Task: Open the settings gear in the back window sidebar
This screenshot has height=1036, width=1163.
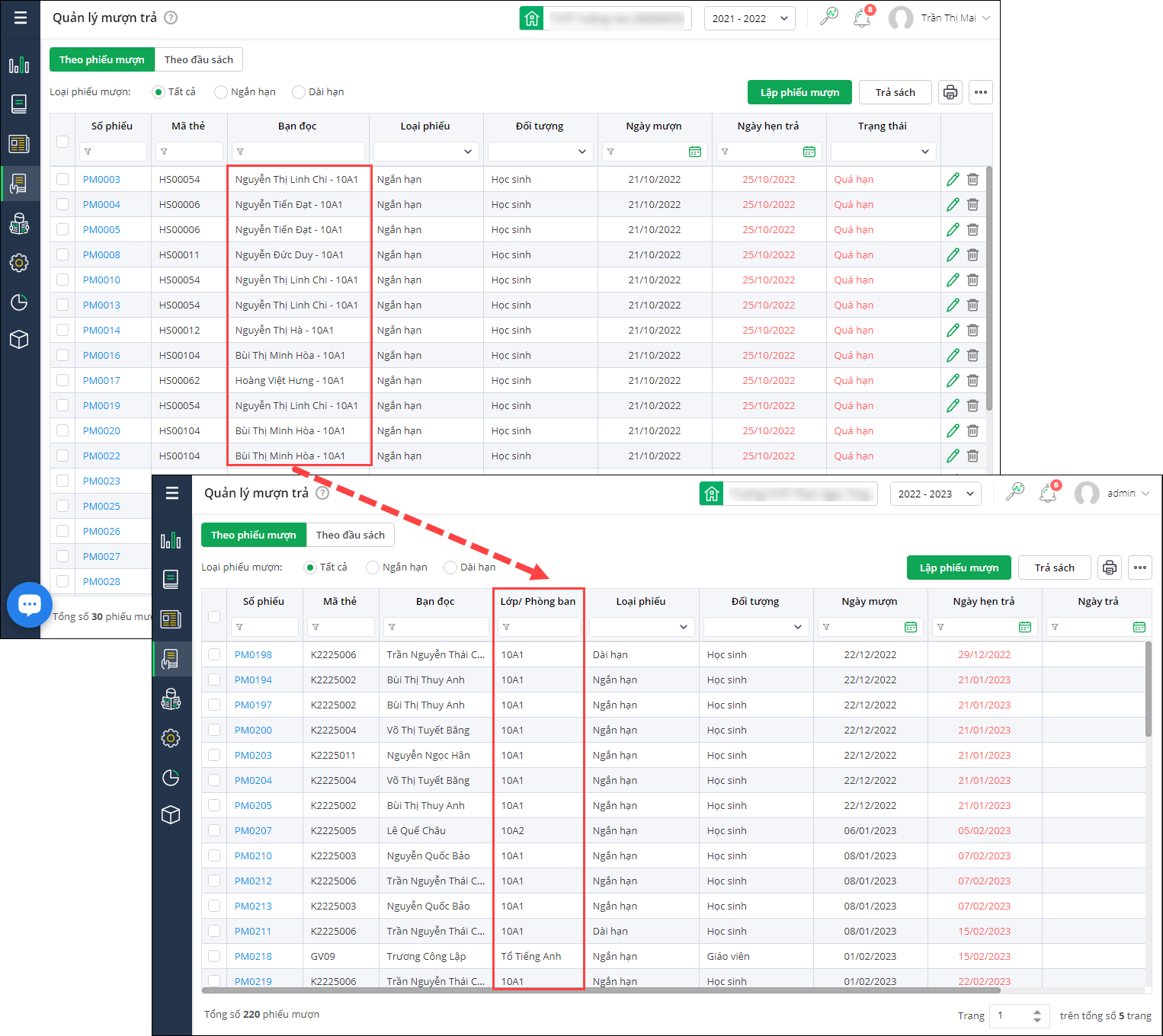Action: pyautogui.click(x=19, y=263)
